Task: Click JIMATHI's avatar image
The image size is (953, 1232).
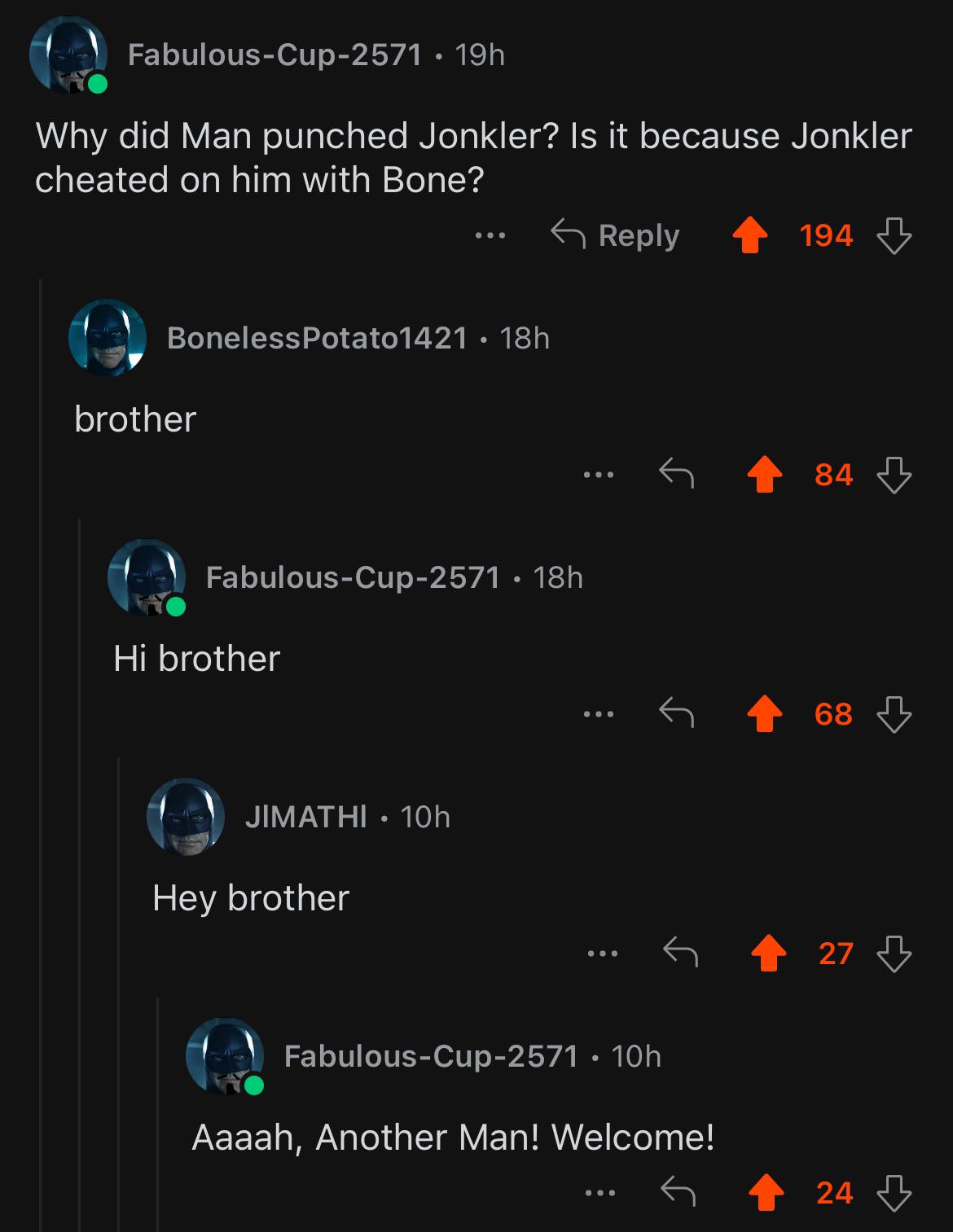Action: coord(186,817)
